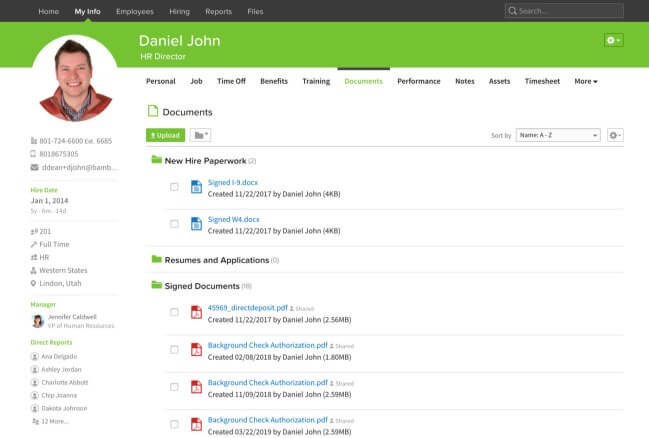Image resolution: width=649 pixels, height=438 pixels.
Task: Click the New Hire Paperwork folder icon
Action: 156,160
